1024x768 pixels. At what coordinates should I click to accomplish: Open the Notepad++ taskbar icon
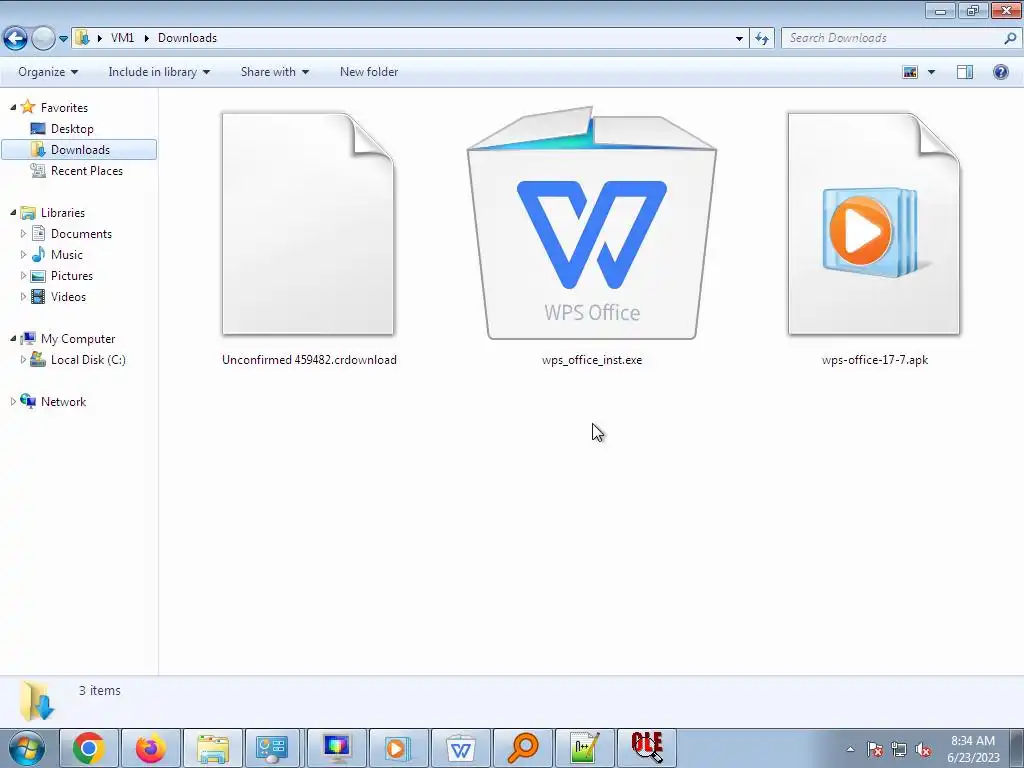pos(584,748)
